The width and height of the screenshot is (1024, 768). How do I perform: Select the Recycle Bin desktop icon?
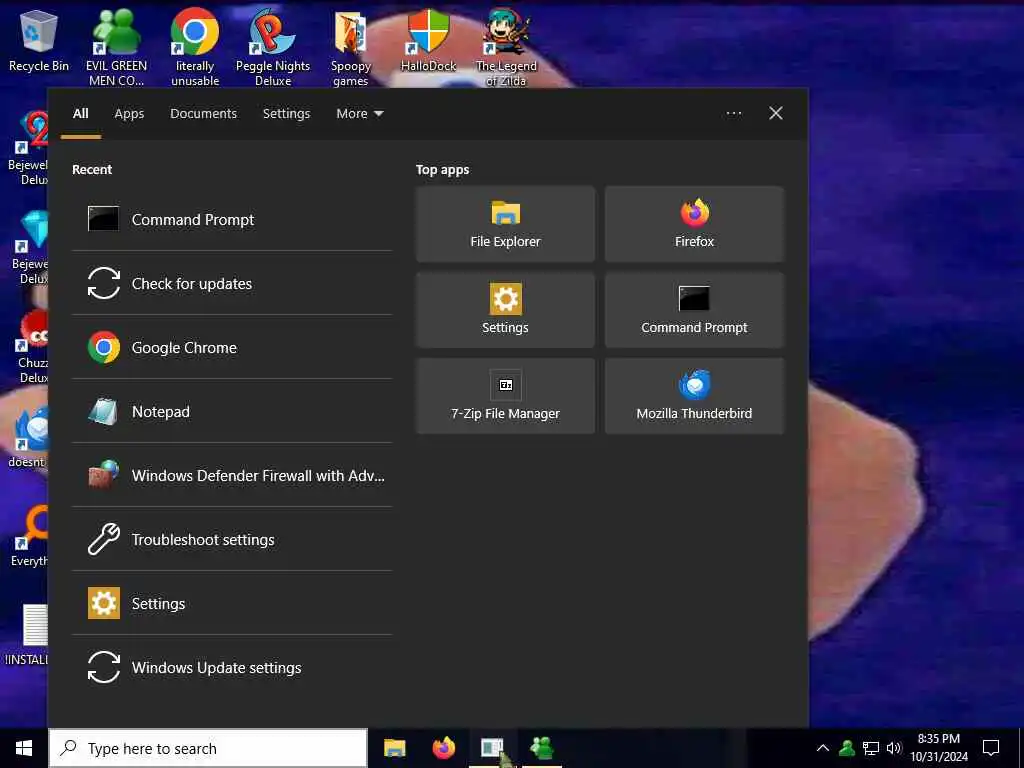[x=39, y=40]
